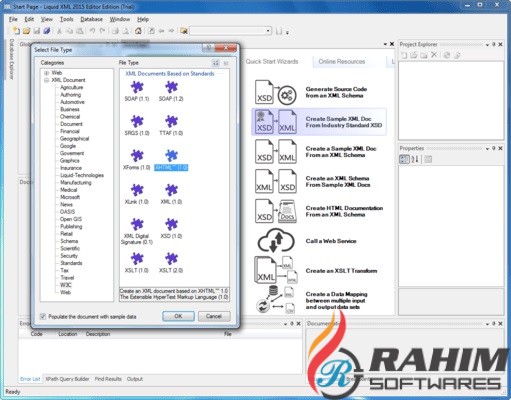Click the Create HTML Documentation wizard icon
This screenshot has width=511, height=400.
point(275,211)
